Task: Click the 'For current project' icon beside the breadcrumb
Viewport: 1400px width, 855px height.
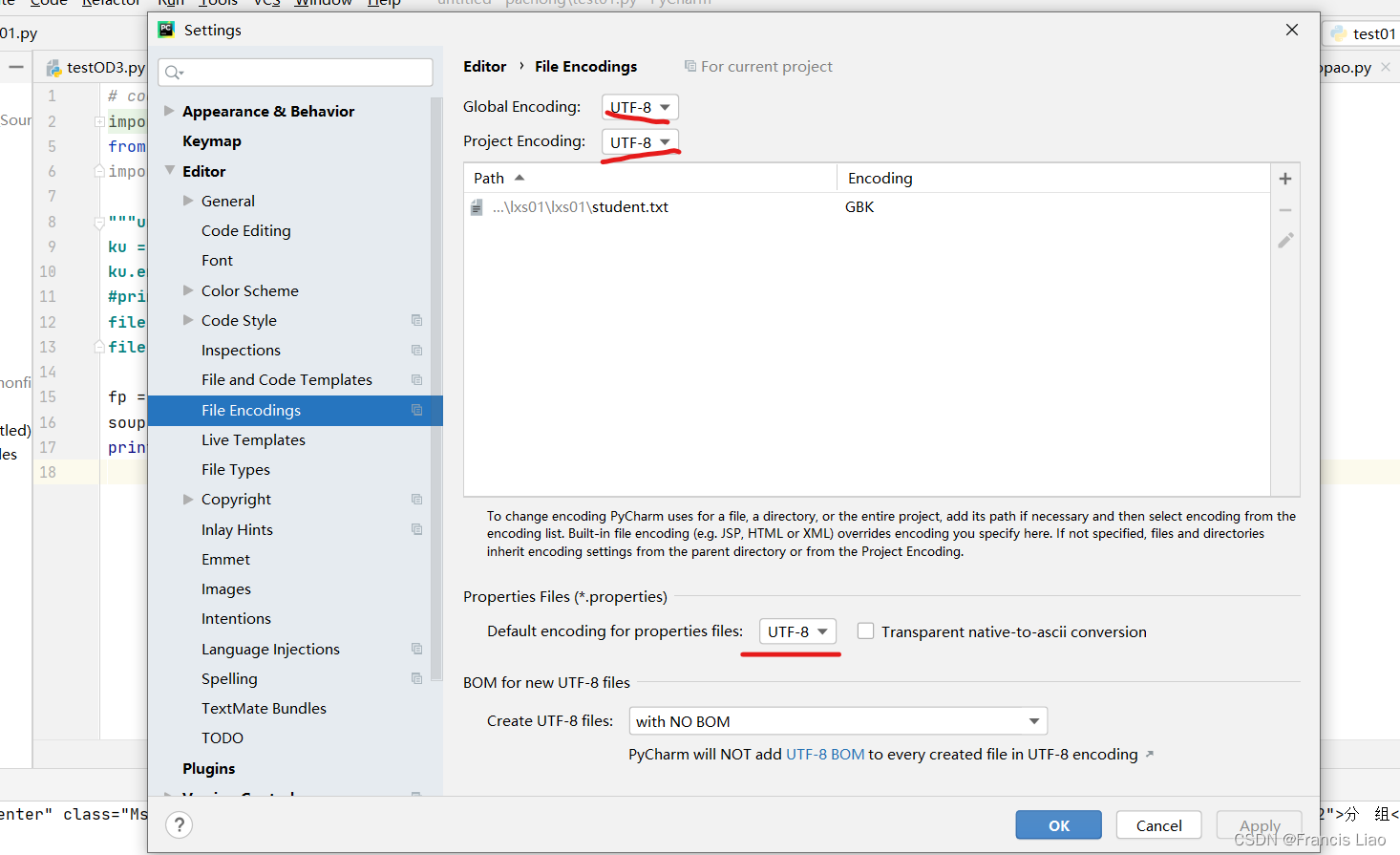Action: 689,66
